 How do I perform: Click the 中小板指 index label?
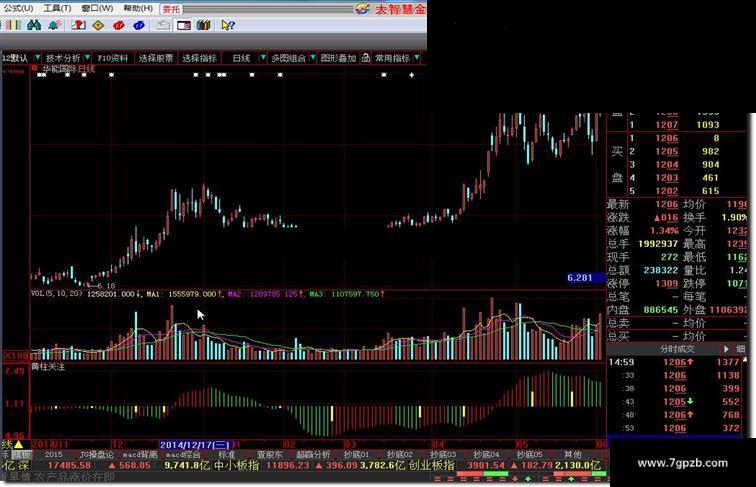pos(236,466)
